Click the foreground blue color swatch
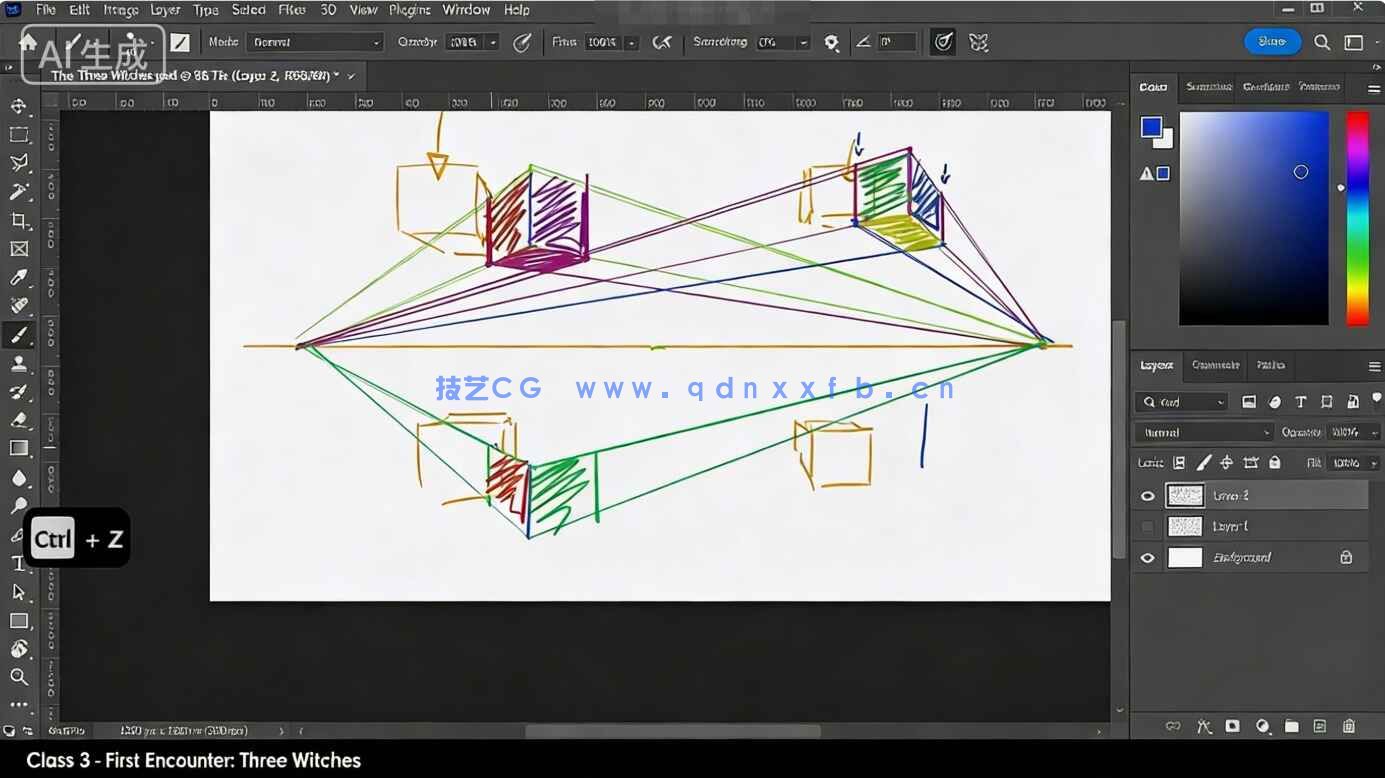1385x778 pixels. pos(1151,127)
